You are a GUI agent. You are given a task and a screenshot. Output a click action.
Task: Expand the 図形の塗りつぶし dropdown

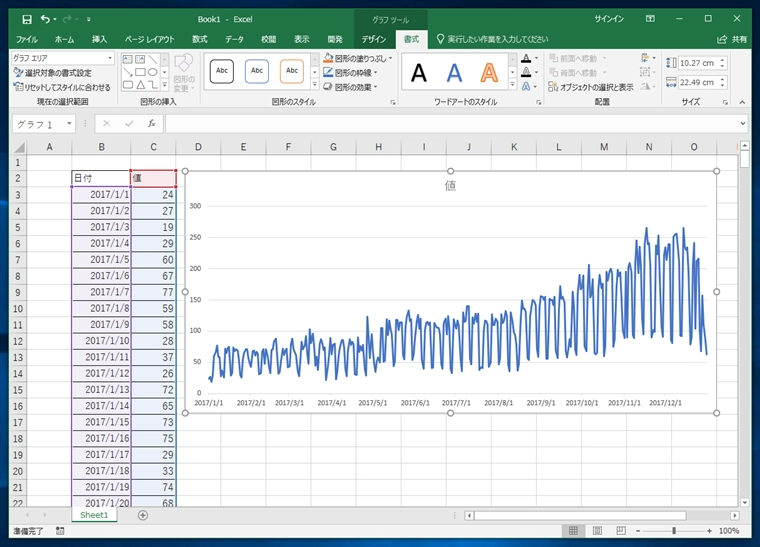[x=390, y=58]
